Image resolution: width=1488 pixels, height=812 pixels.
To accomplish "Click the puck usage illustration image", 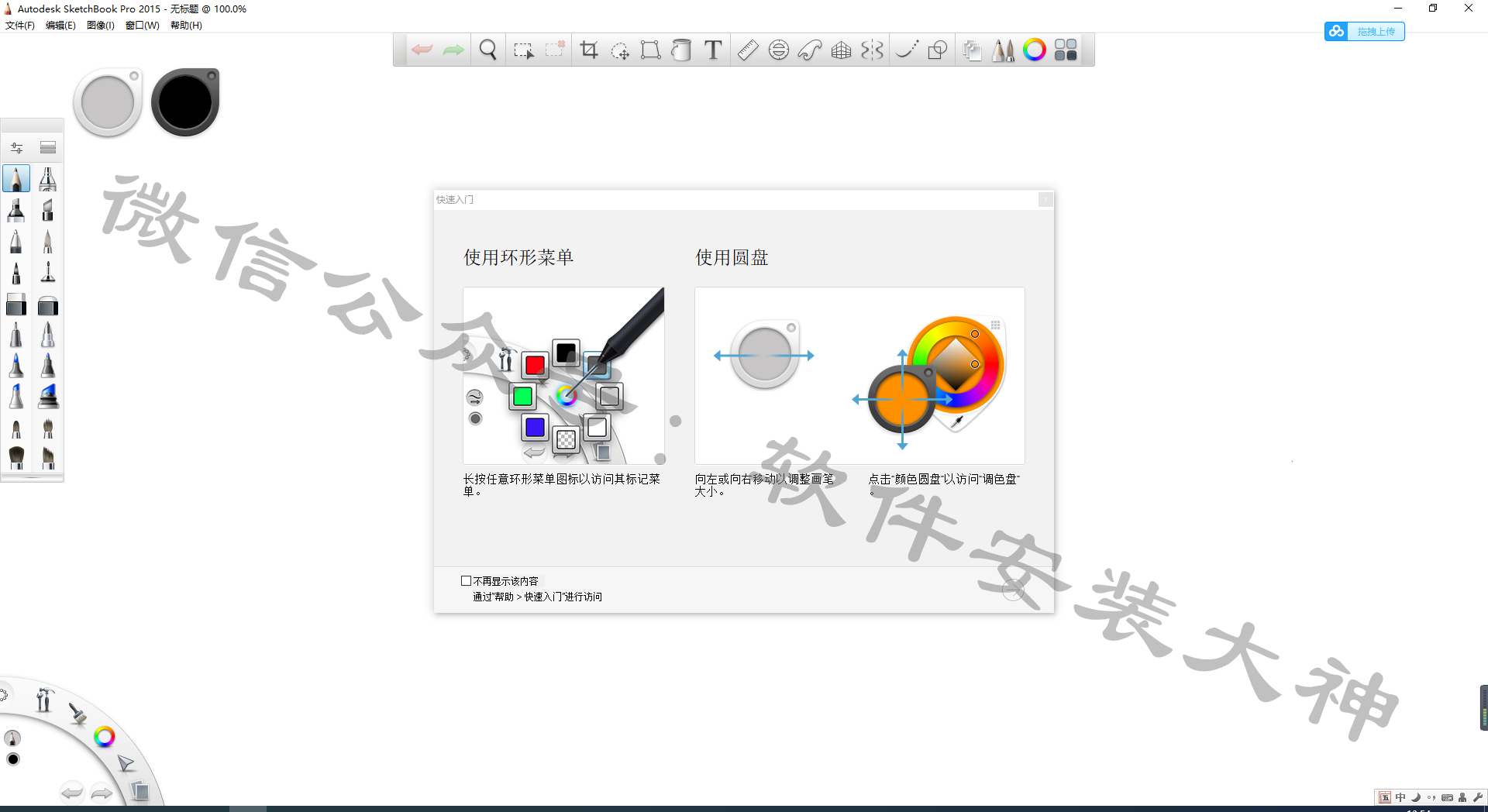I will coord(859,376).
